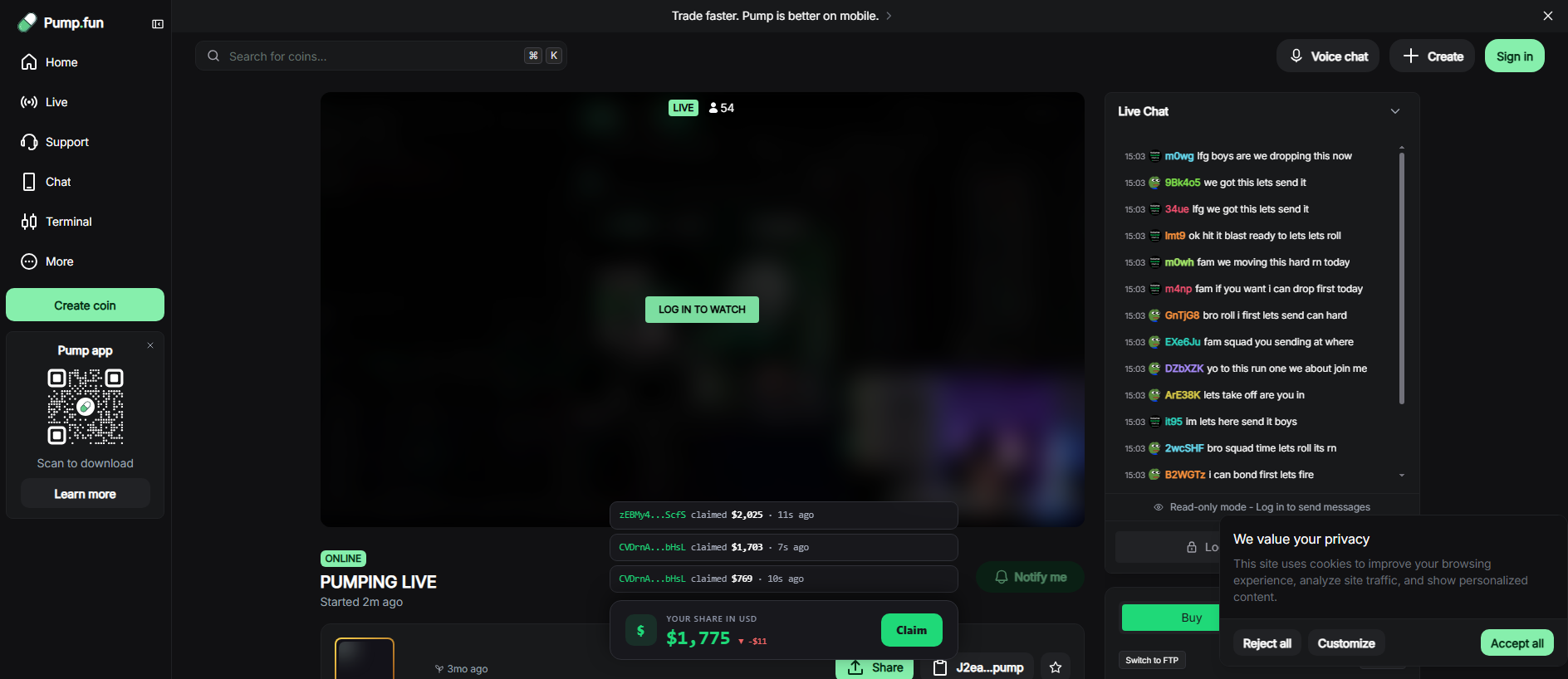1568x679 pixels.
Task: Click the CVDrnA...bHsL claimed $769 notification
Action: 783,579
